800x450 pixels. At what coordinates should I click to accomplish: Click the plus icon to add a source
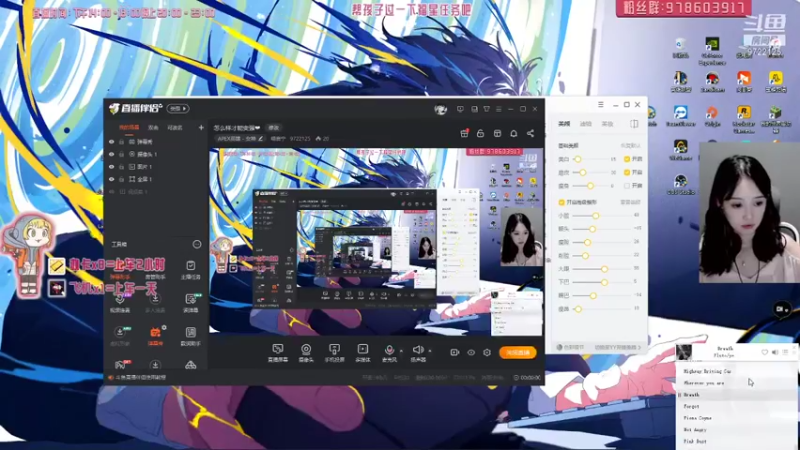click(201, 128)
